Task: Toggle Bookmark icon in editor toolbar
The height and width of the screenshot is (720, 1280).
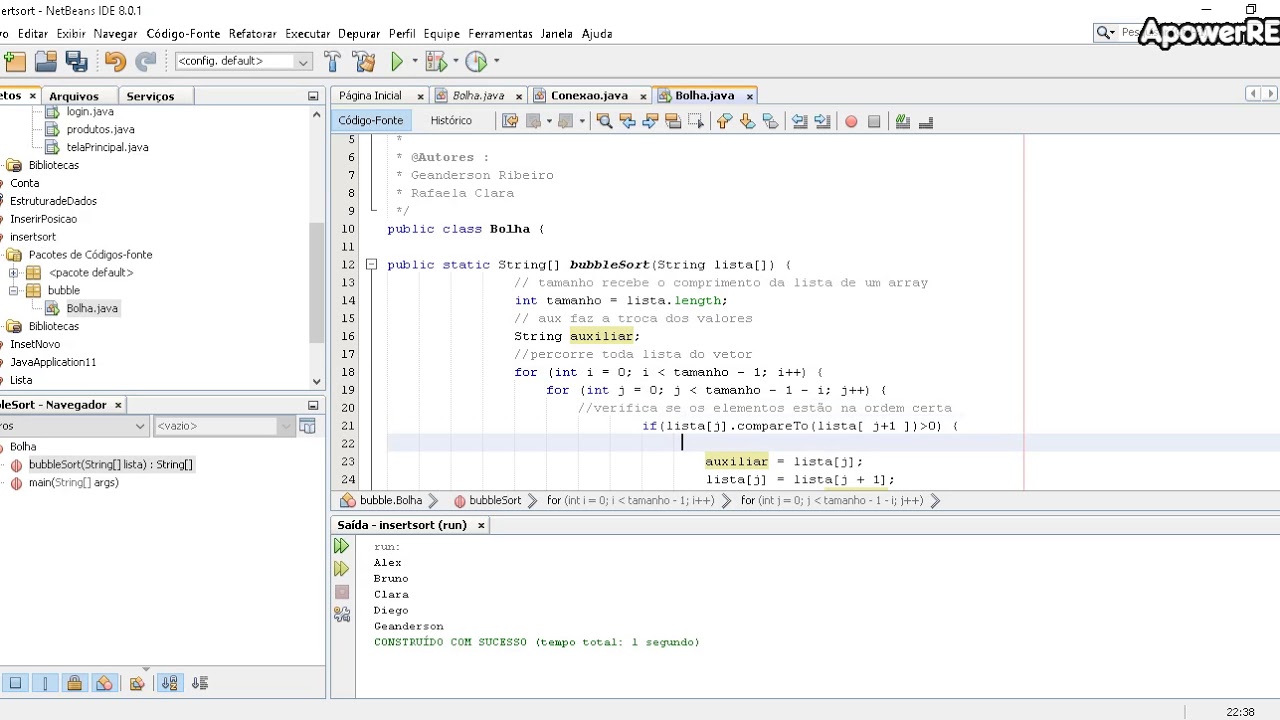Action: coord(770,121)
